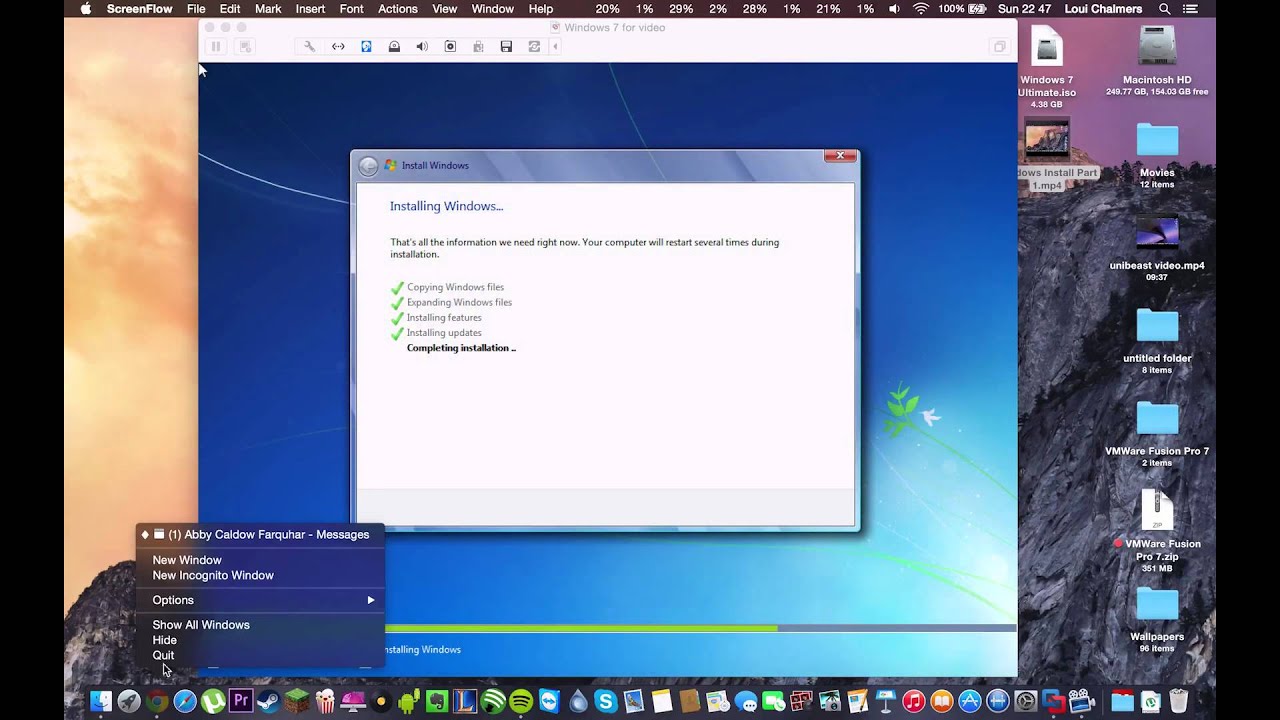Click the VMware view mode button at the toolbar's far right
The image size is (1280, 720).
coord(998,46)
